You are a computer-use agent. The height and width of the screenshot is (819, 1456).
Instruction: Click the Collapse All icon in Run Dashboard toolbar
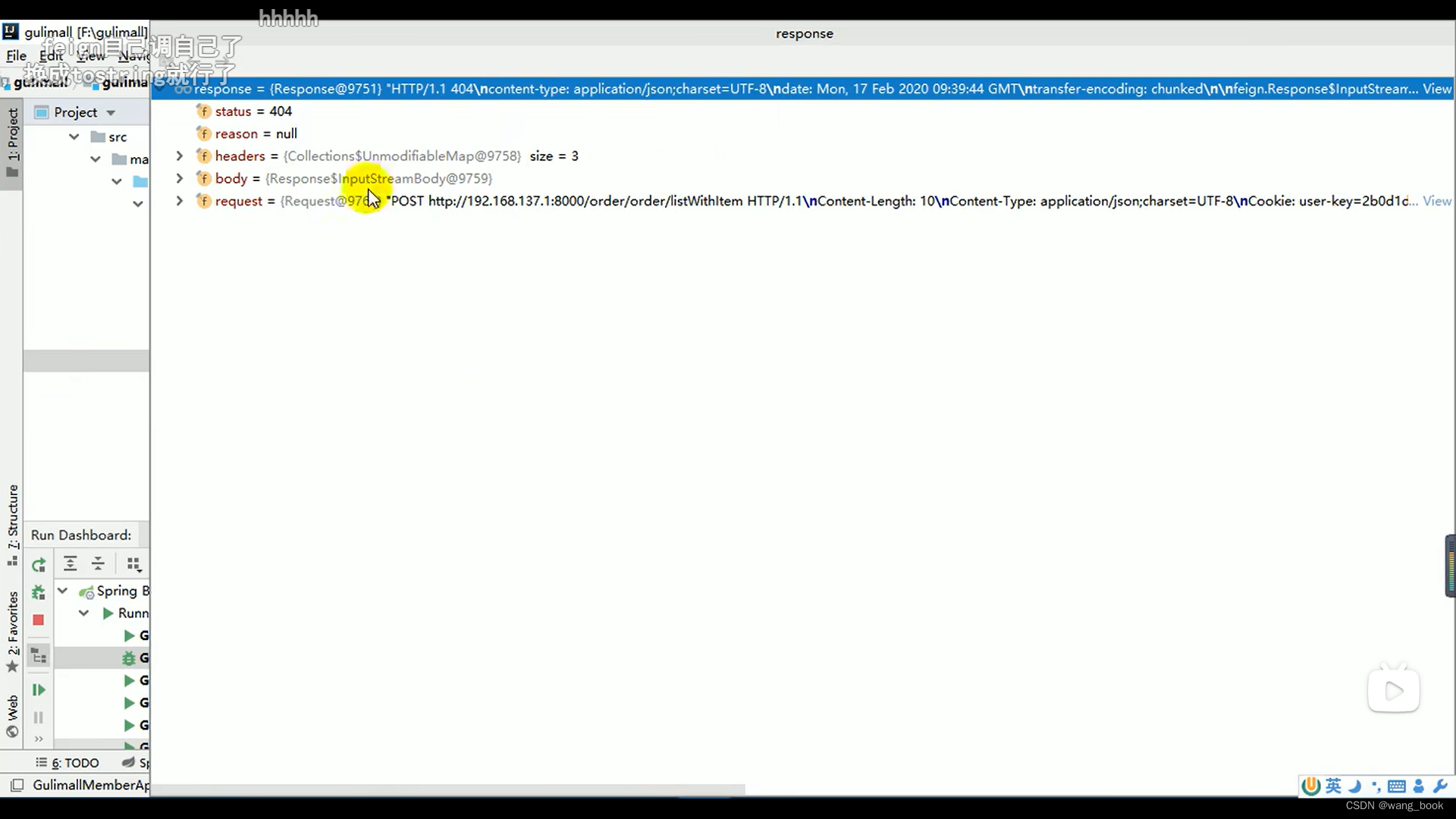99,563
